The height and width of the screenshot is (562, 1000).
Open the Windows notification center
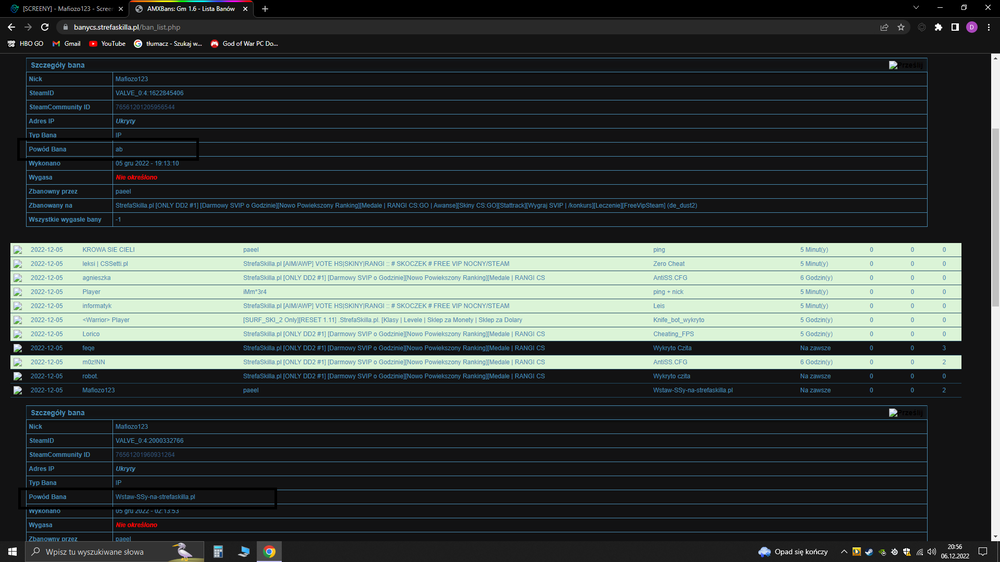pos(983,552)
